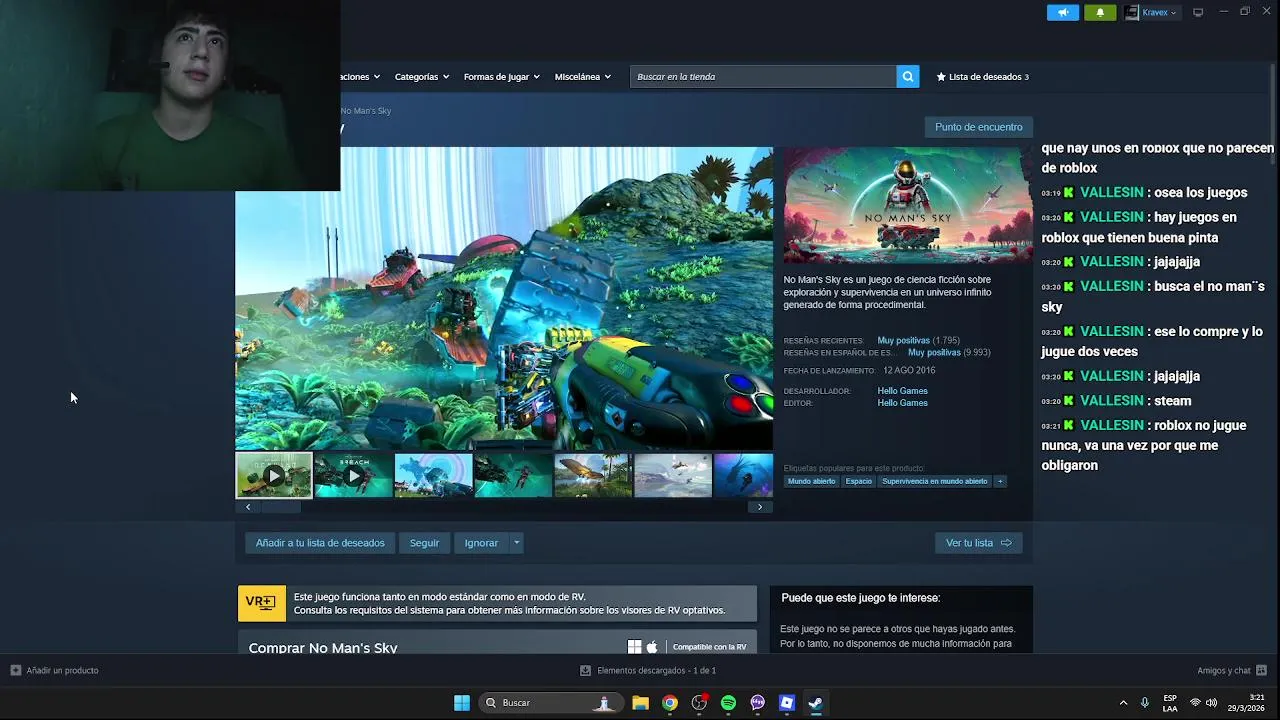Click the Seguir follow button

(x=424, y=543)
